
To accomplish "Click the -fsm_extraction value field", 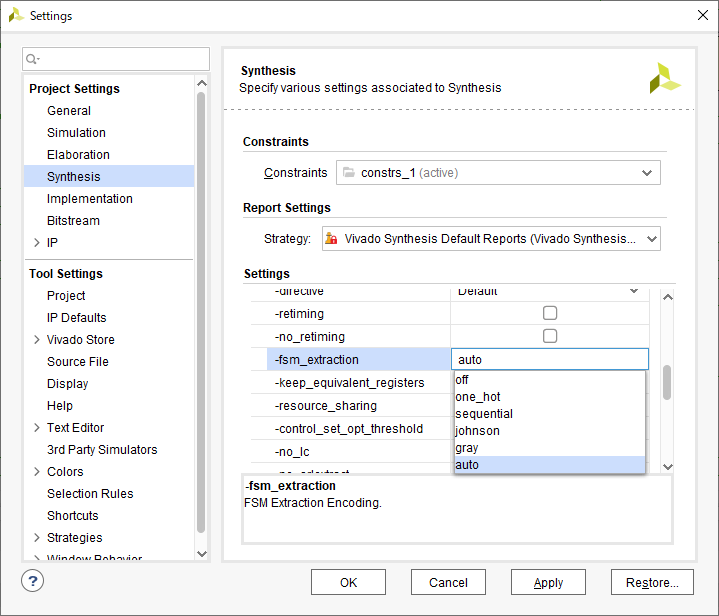I will tap(550, 359).
